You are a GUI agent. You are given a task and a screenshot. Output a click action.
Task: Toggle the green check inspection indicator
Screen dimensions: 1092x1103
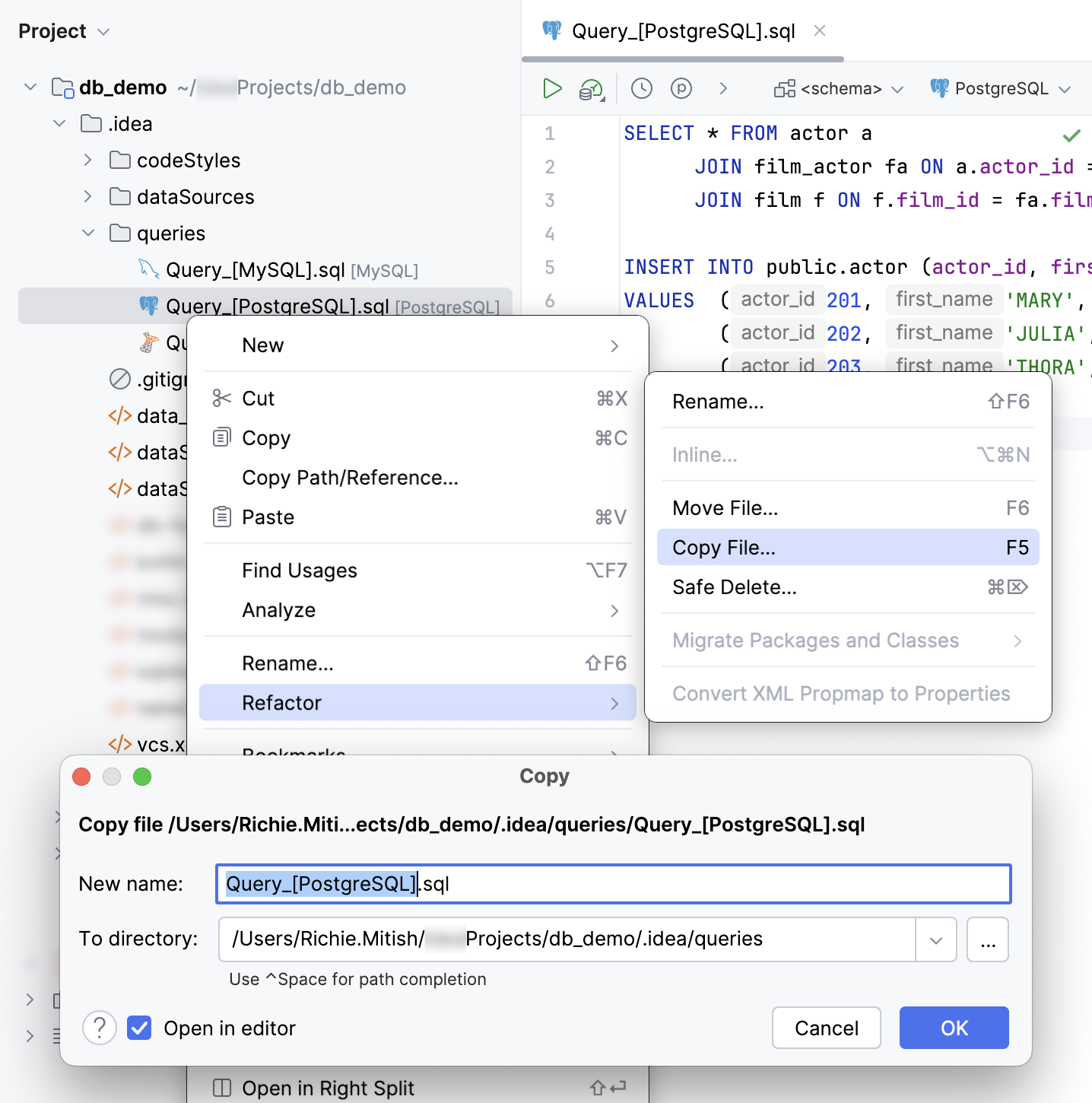pos(1071,135)
